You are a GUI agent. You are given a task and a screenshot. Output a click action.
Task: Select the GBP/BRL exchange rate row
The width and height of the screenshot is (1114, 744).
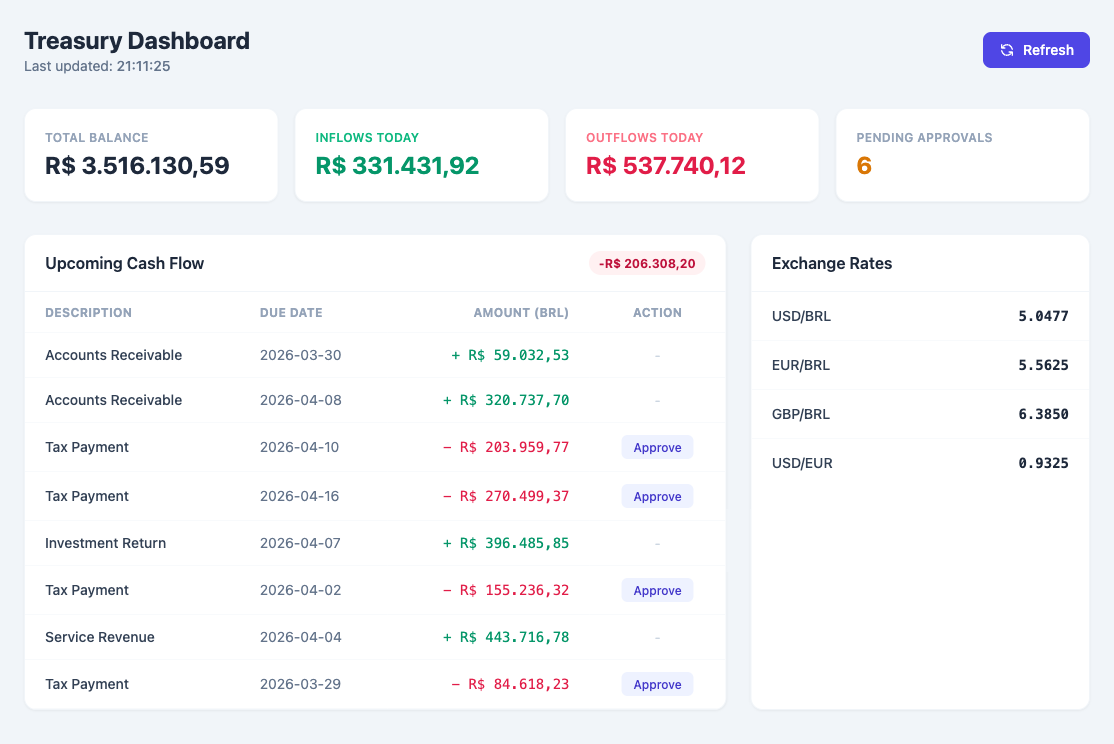[920, 414]
